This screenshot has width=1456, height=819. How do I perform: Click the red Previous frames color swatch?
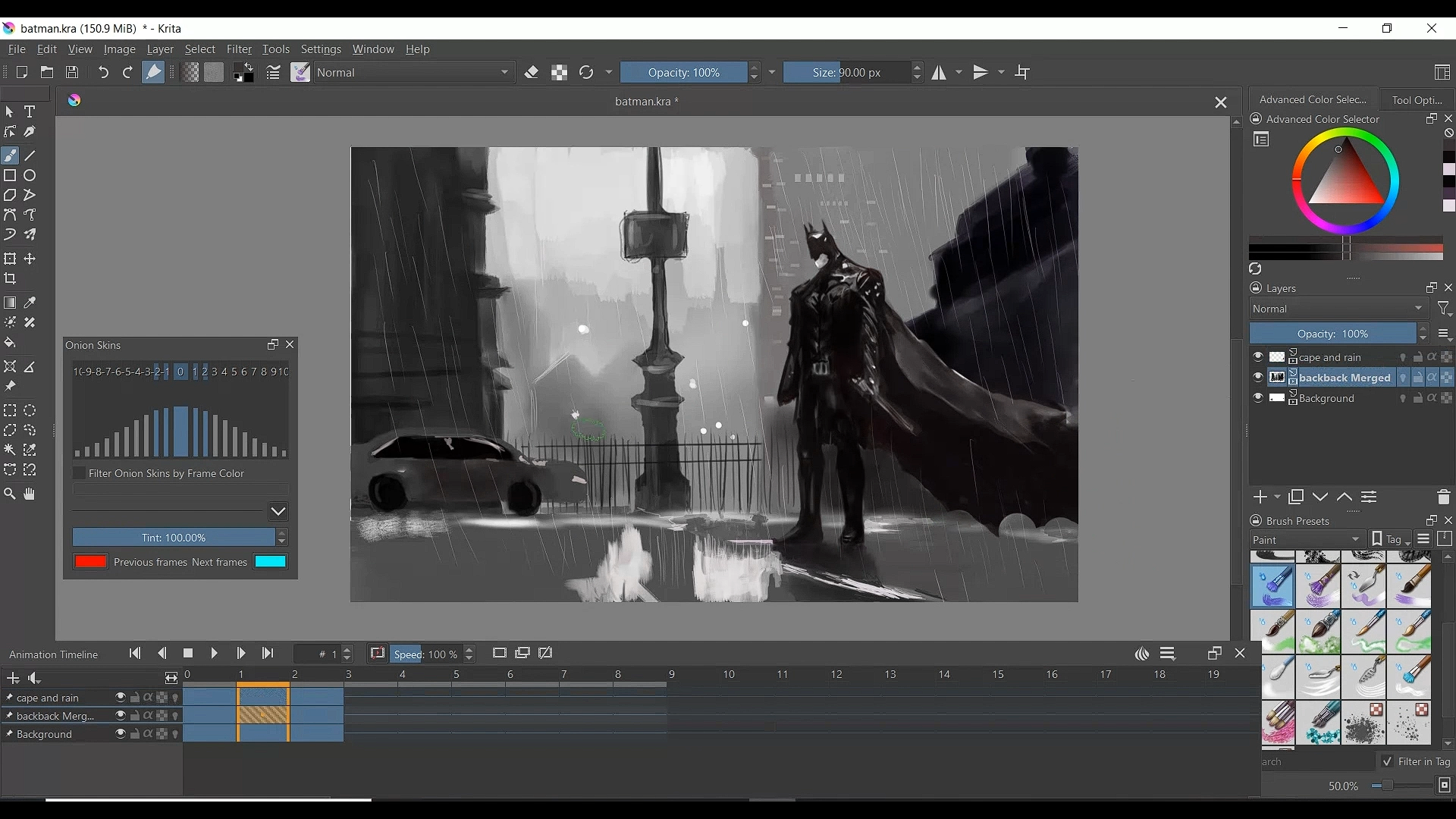(x=90, y=562)
